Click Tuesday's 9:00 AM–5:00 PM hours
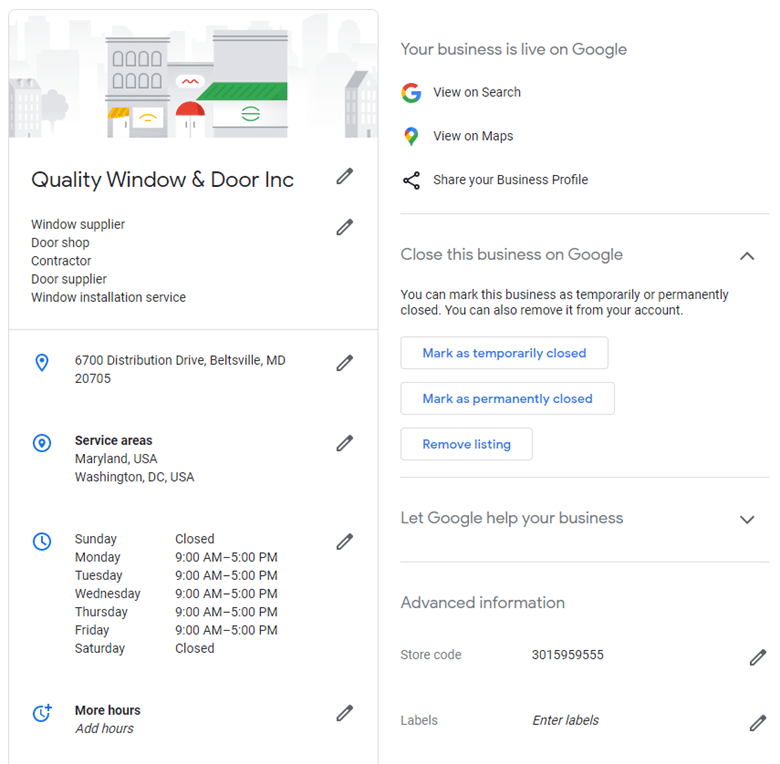780x764 pixels. click(x=226, y=575)
